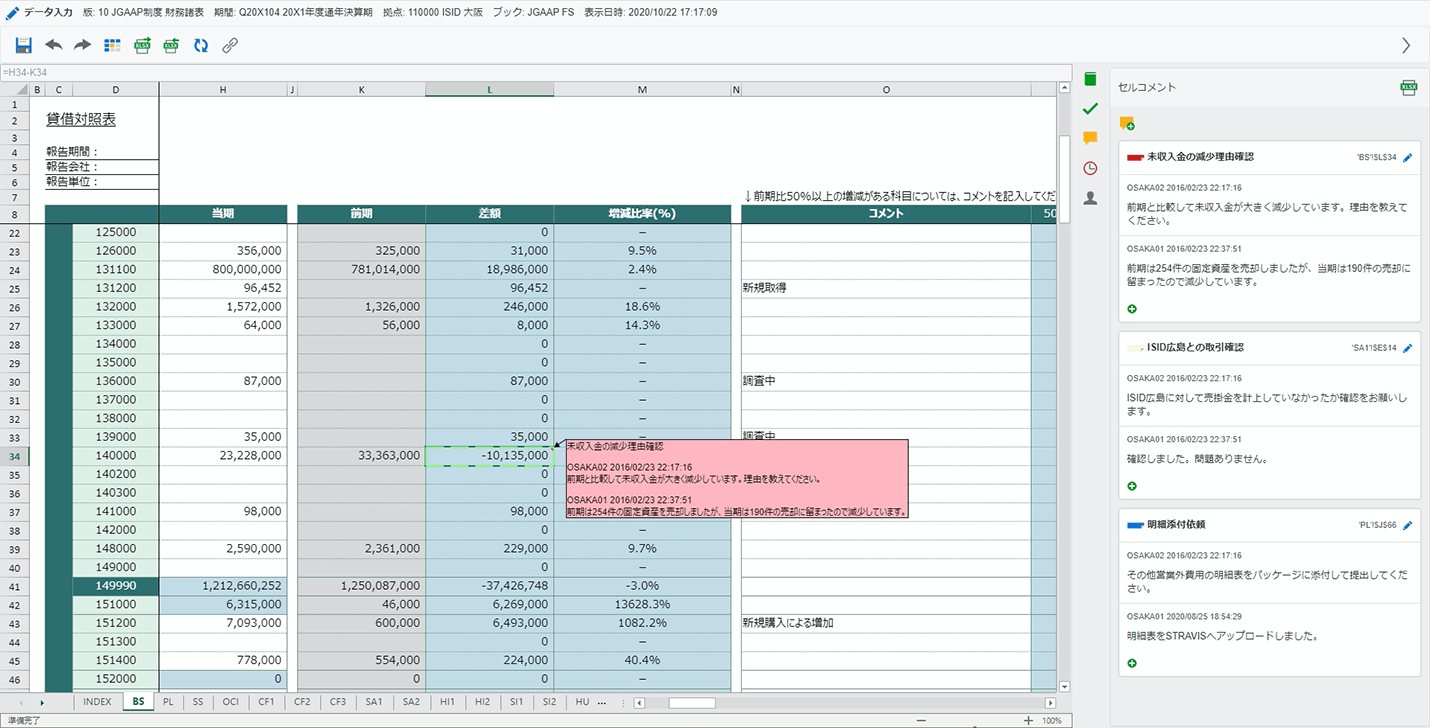Viewport: 1430px width, 728px height.
Task: Open the red clock history panel
Action: (x=1090, y=168)
